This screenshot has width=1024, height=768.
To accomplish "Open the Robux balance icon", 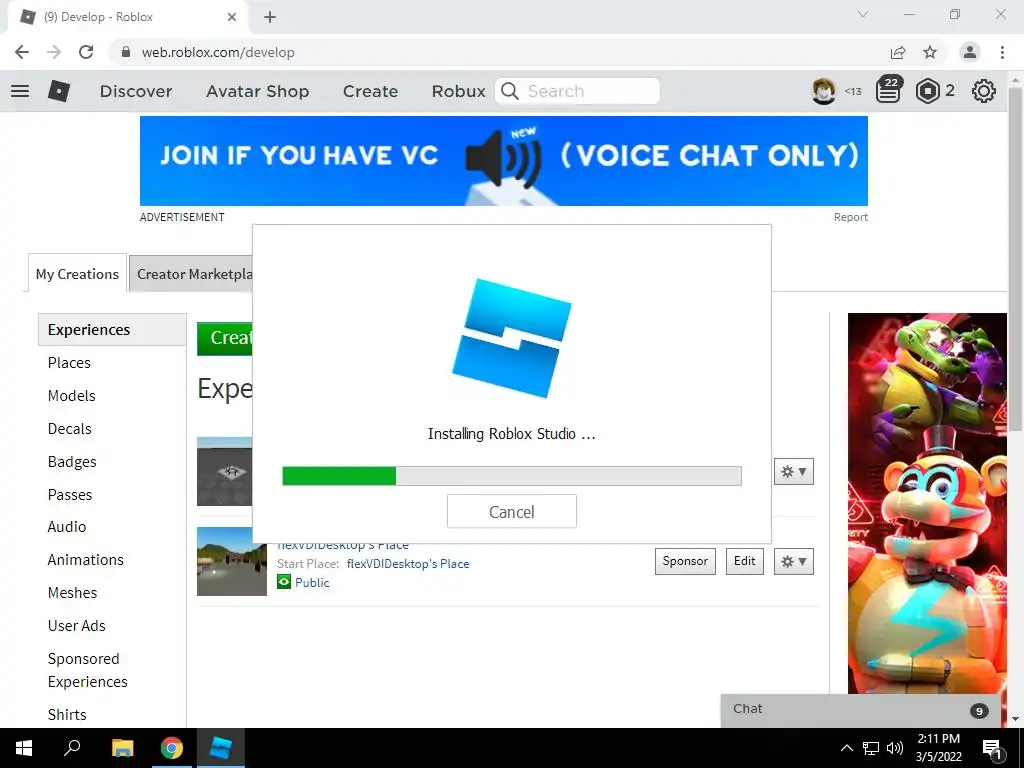I will 927,91.
